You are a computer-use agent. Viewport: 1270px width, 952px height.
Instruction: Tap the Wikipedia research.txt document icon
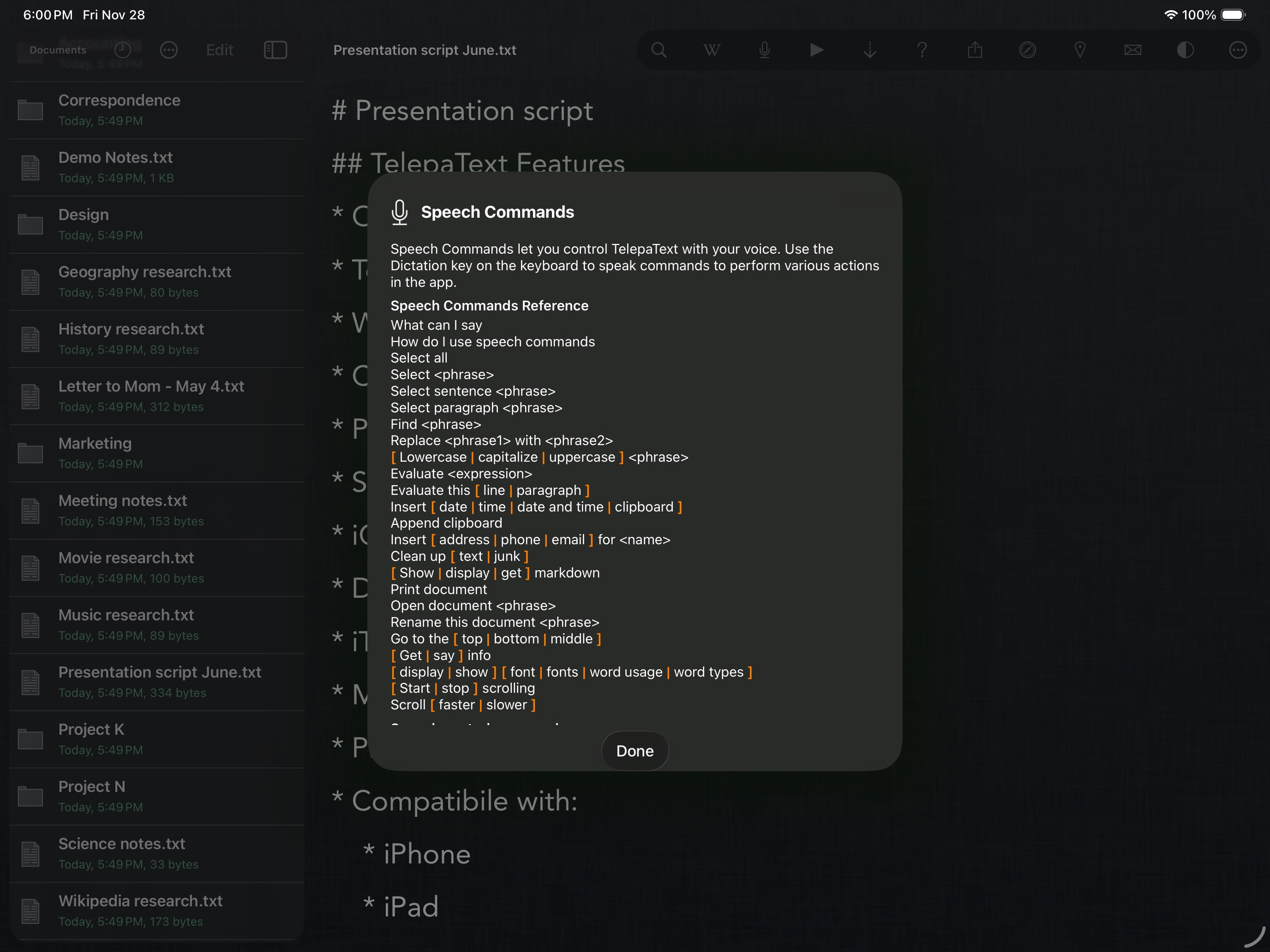tap(30, 911)
